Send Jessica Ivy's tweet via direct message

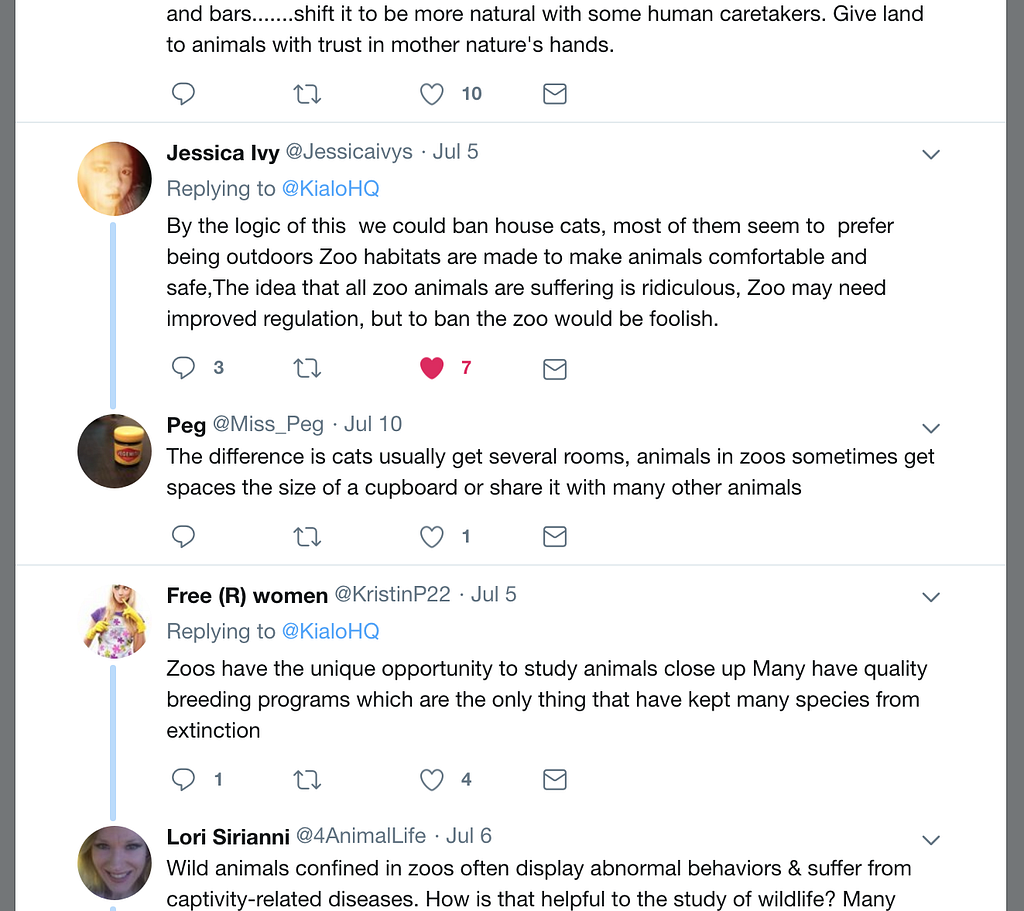(555, 369)
